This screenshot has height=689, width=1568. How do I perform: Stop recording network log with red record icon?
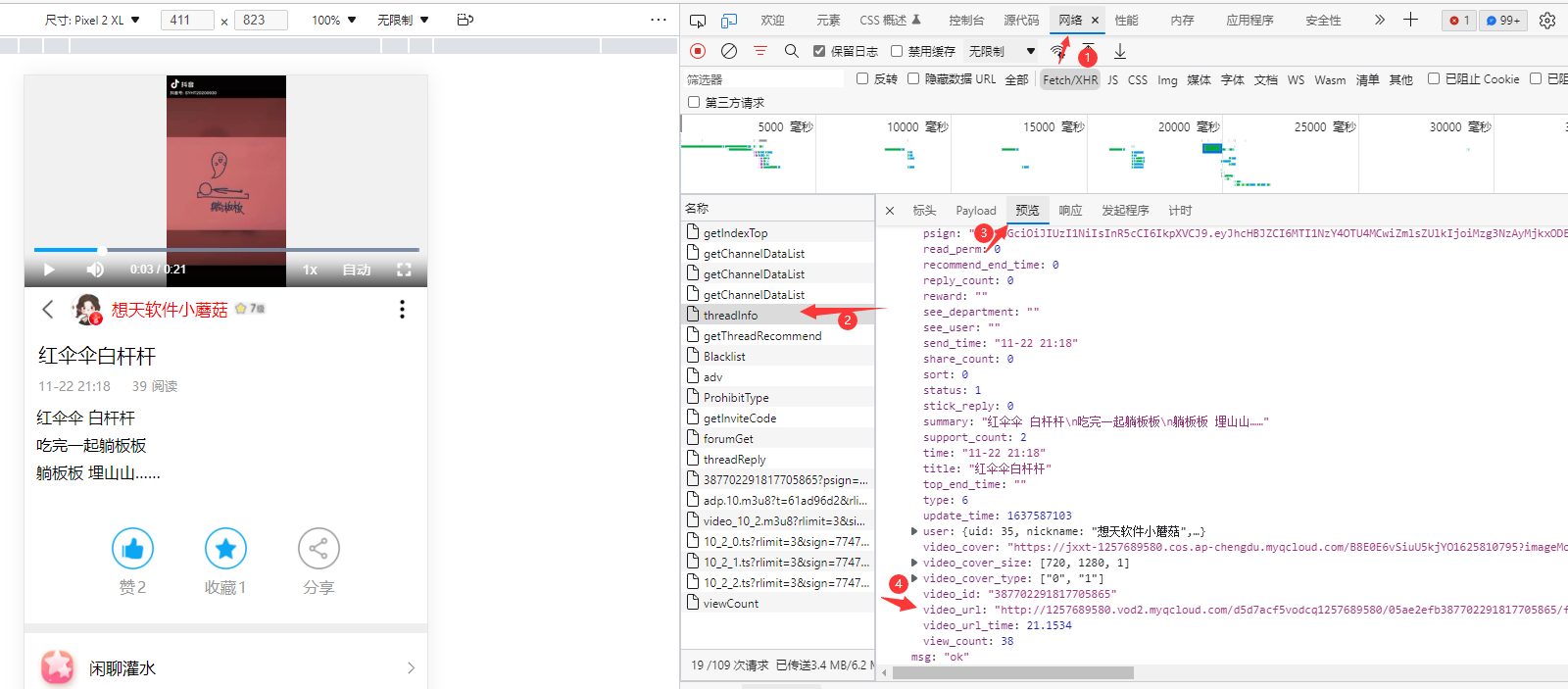(x=698, y=51)
